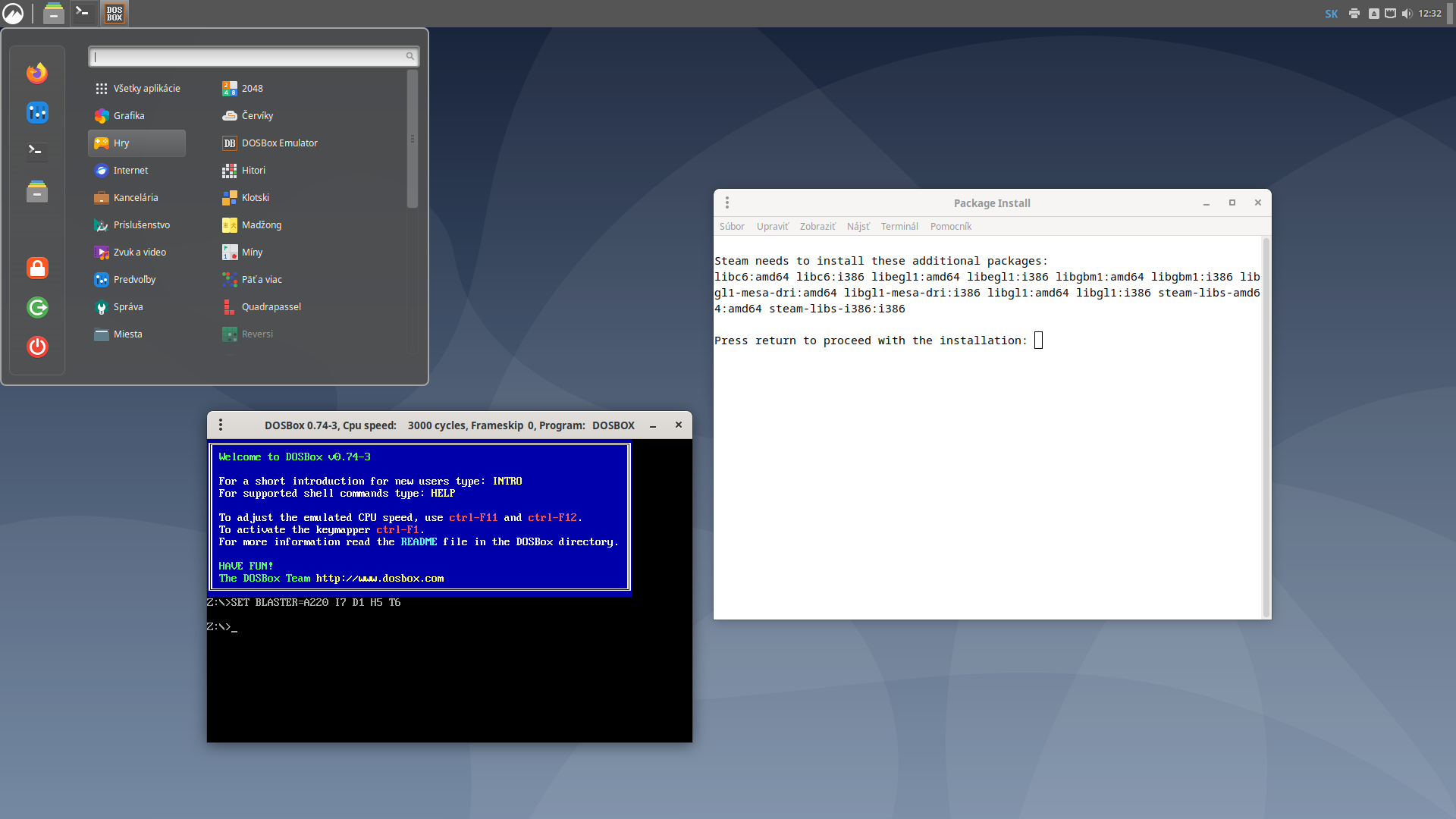
Task: Click the volume icon in system tray
Action: pyautogui.click(x=1407, y=14)
